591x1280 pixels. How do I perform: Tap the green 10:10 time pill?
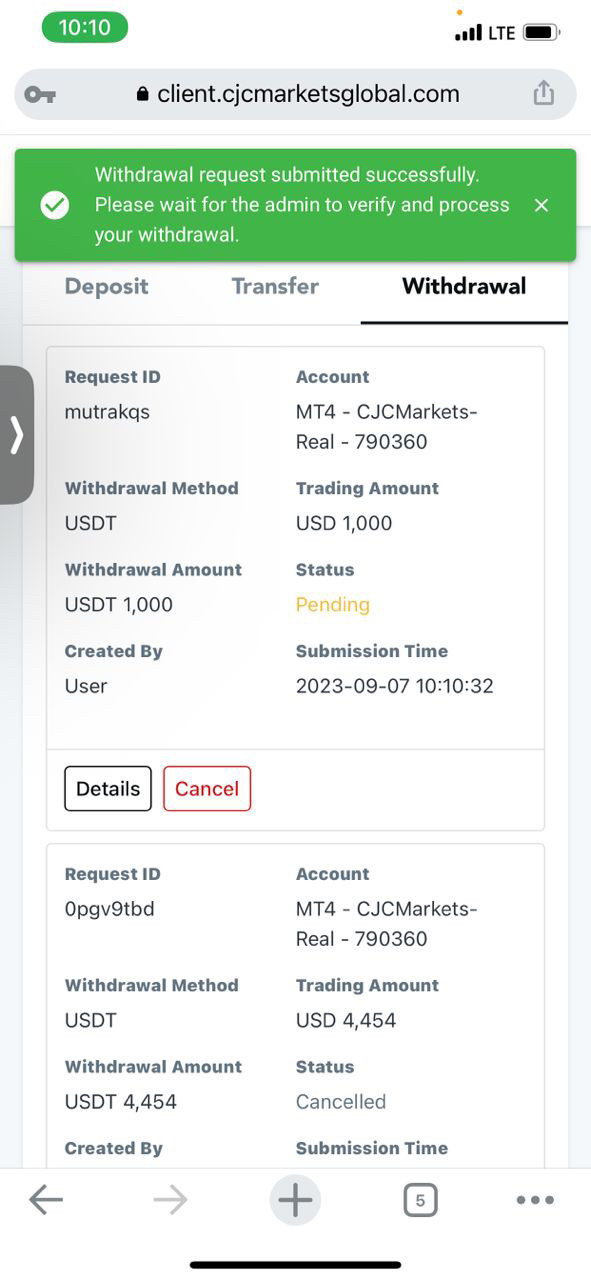85,28
